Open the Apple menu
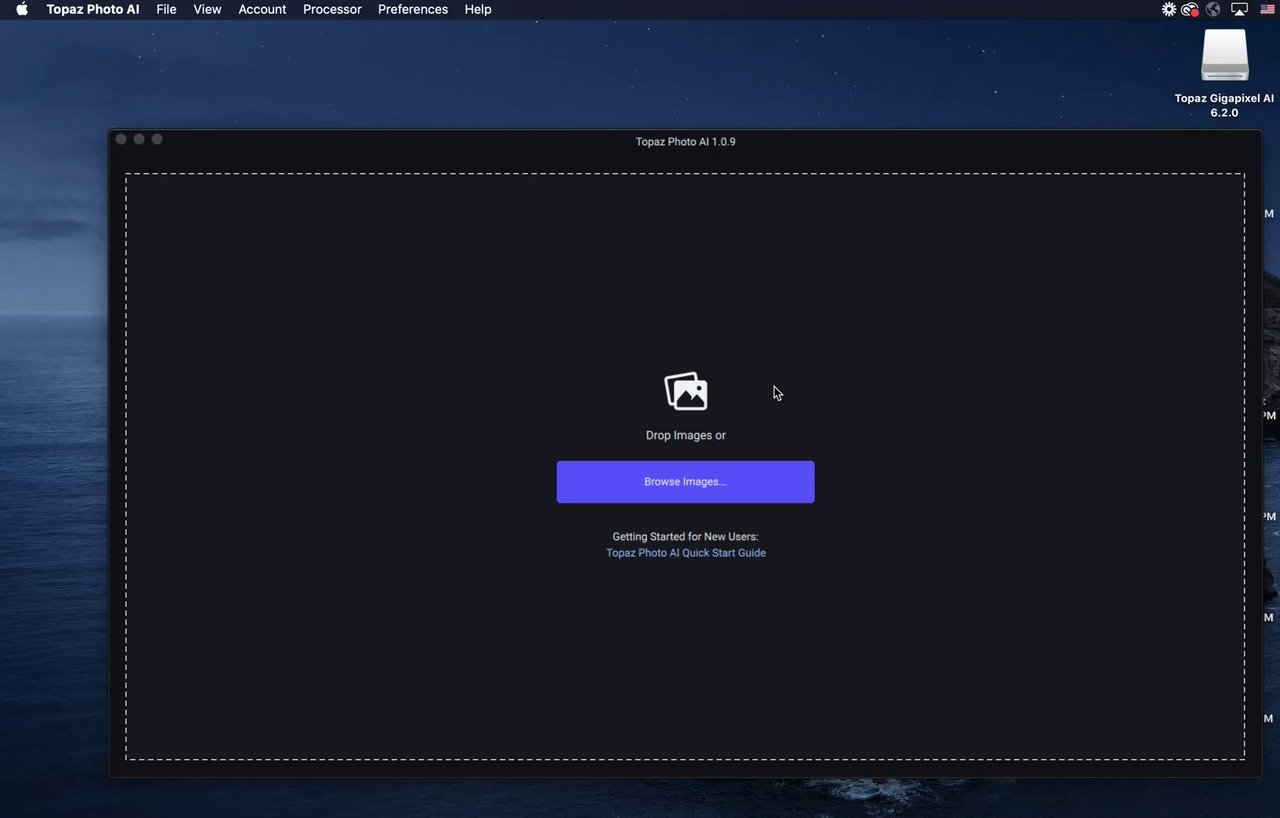1280x818 pixels. 22,9
